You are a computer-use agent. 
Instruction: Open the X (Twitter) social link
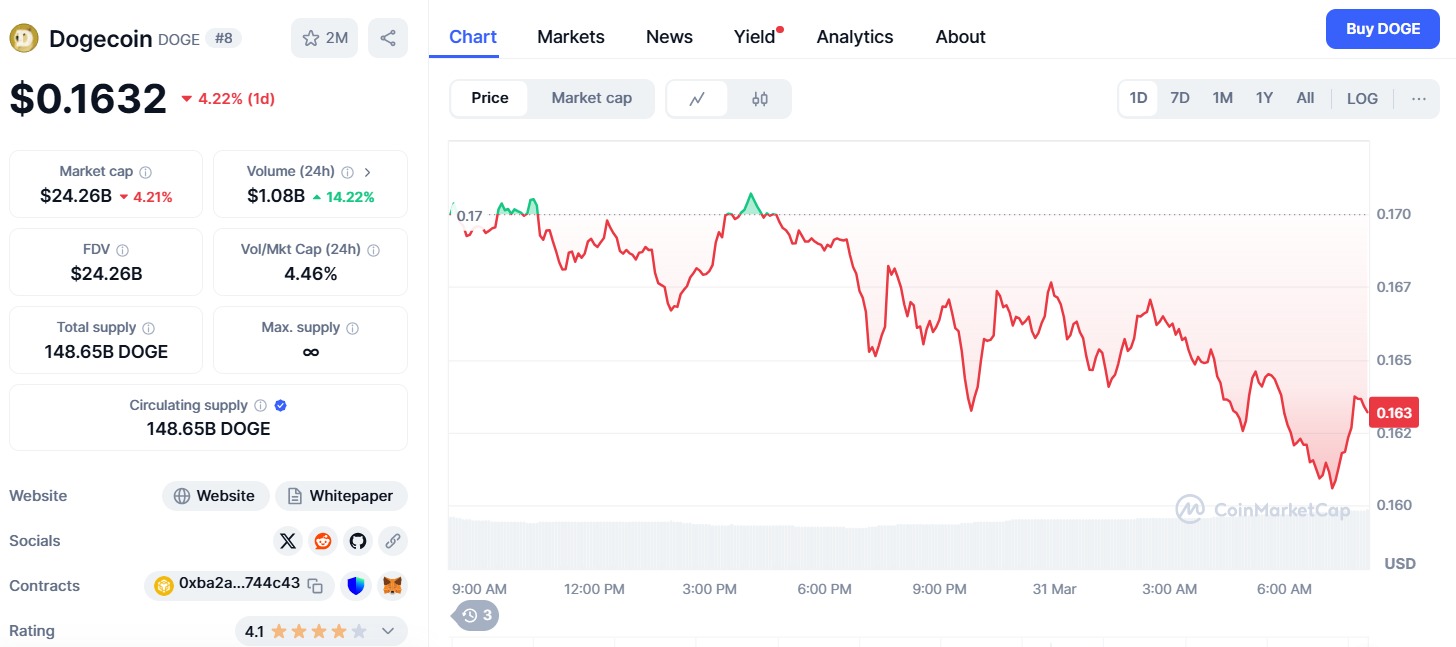288,541
